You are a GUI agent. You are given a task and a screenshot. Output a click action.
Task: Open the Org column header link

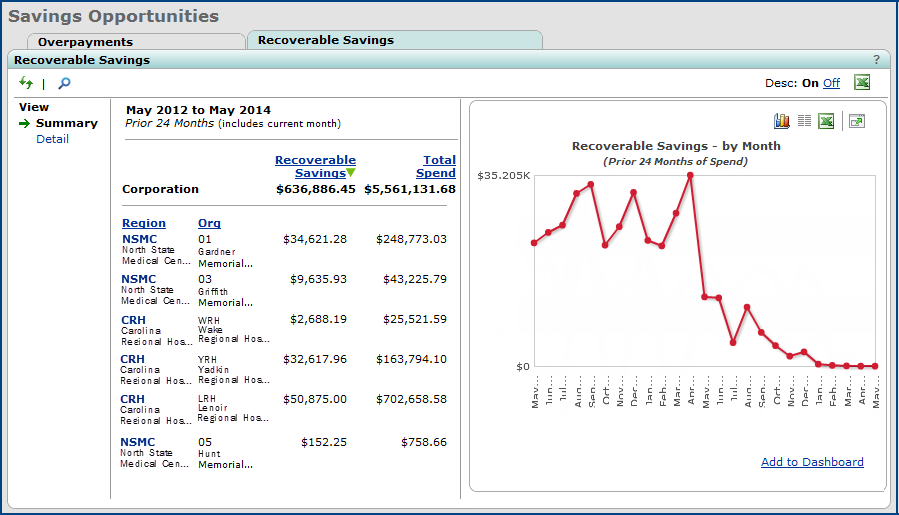tap(209, 223)
